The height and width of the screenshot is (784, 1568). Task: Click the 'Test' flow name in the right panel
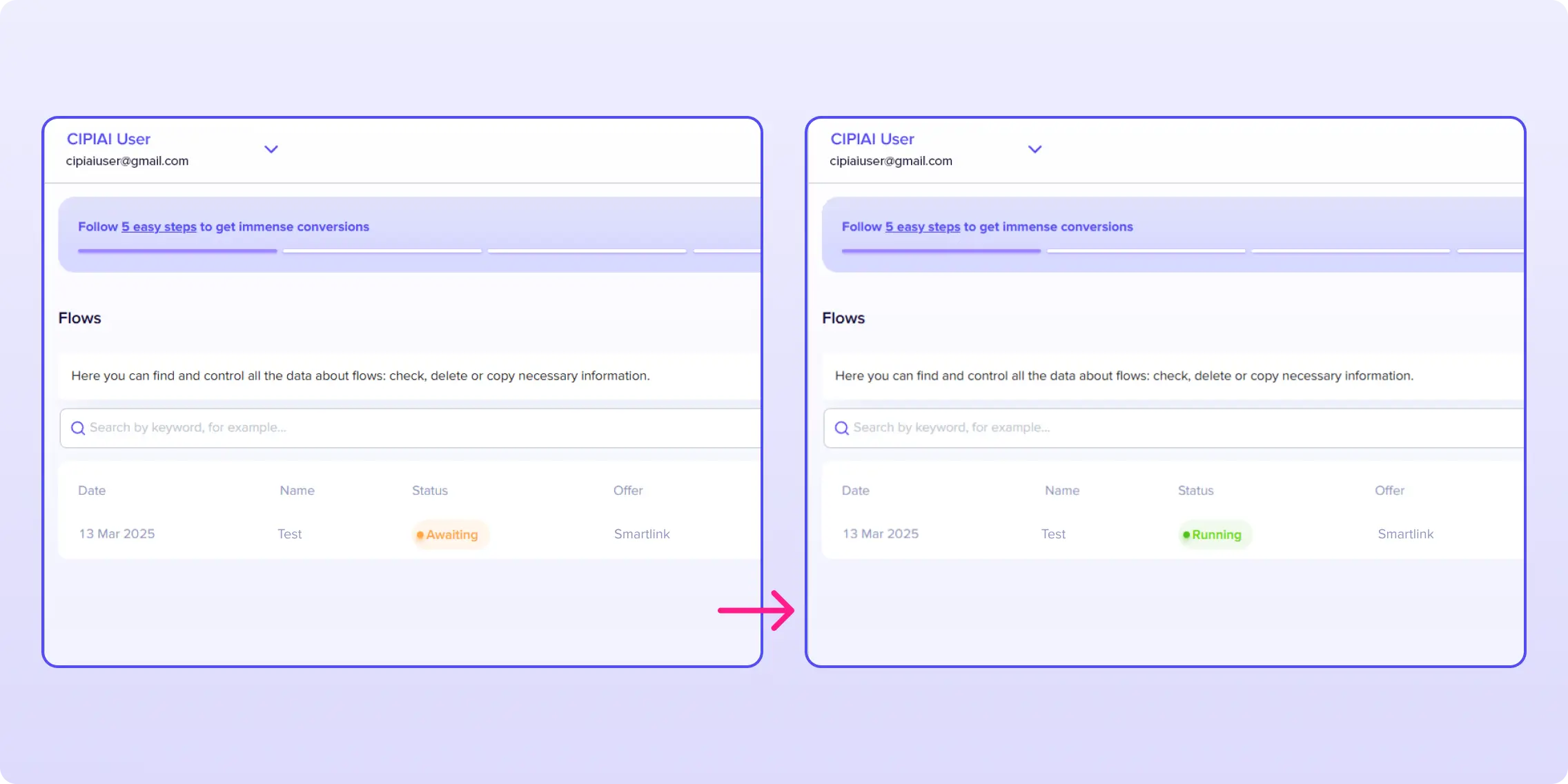(x=1053, y=534)
